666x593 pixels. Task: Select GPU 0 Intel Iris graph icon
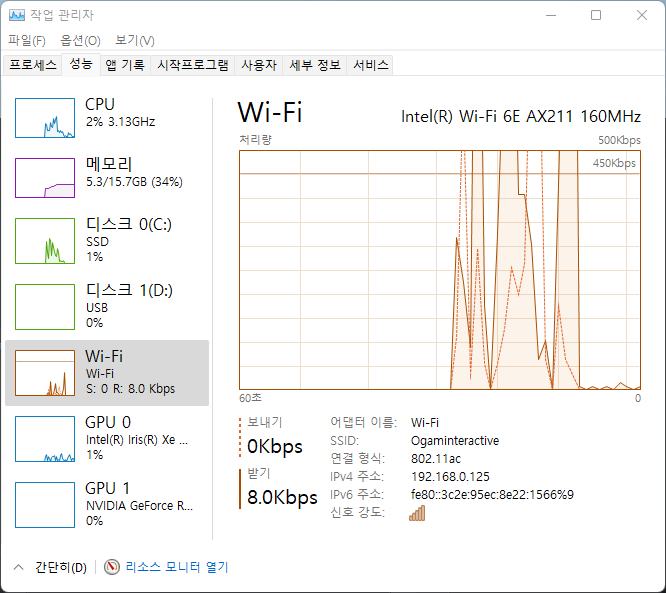(x=45, y=439)
